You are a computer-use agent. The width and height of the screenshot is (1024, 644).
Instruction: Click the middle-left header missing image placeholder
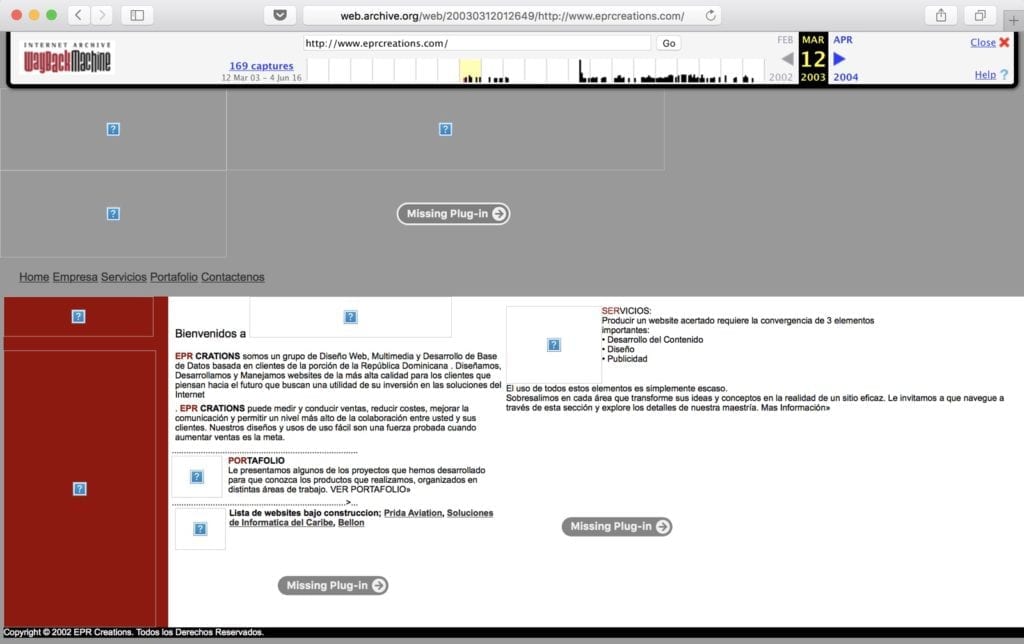click(113, 214)
